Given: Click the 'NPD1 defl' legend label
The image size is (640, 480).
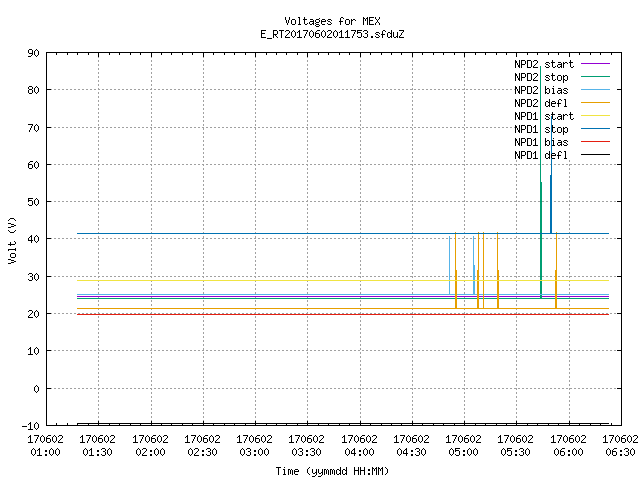Looking at the screenshot, I should [541, 156].
